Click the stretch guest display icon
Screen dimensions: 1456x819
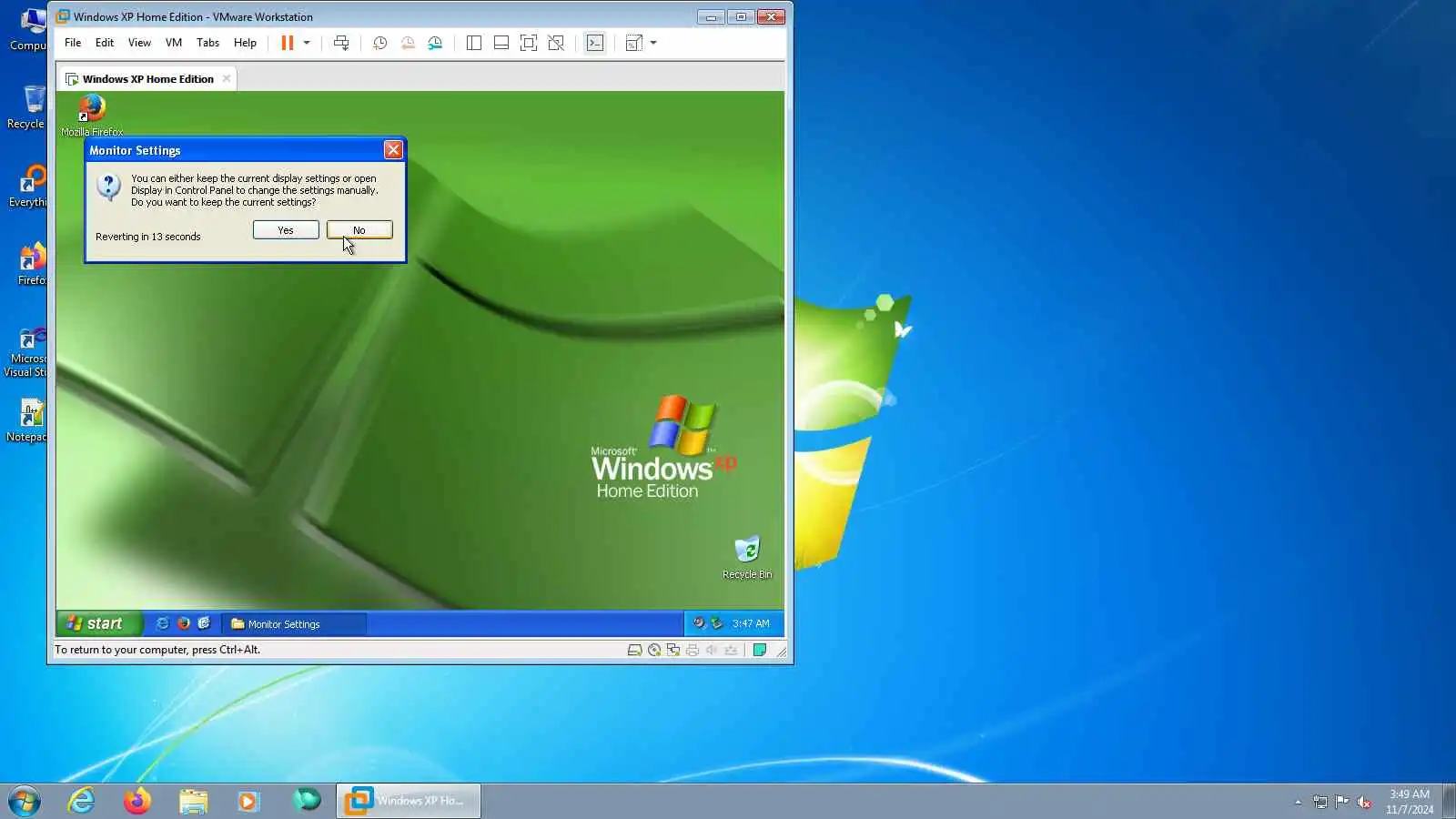click(634, 43)
